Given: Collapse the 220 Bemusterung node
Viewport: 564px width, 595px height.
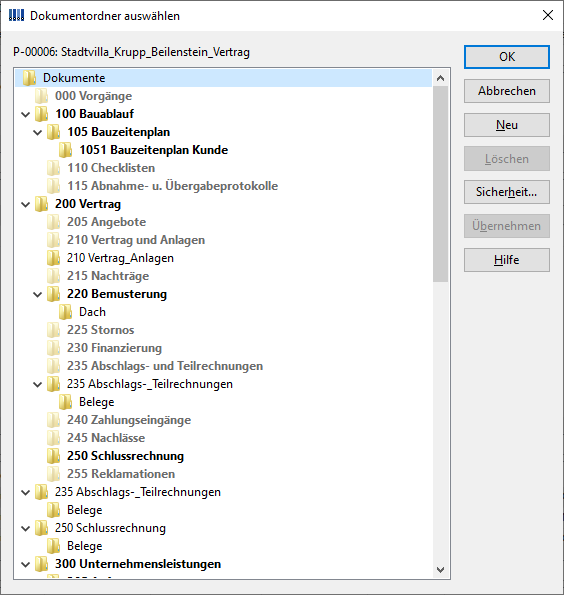Looking at the screenshot, I should (x=38, y=294).
